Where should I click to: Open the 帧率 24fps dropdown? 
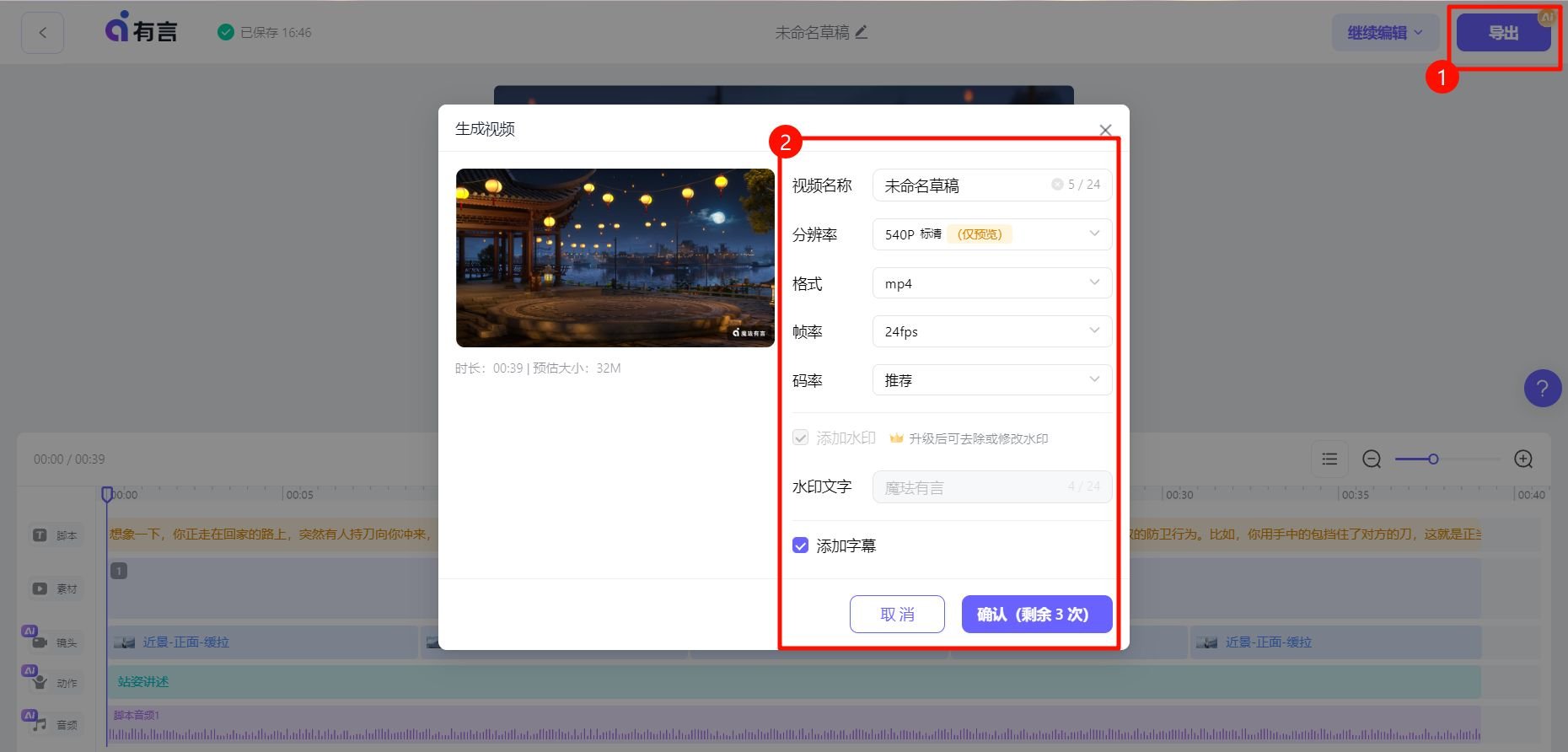point(991,331)
